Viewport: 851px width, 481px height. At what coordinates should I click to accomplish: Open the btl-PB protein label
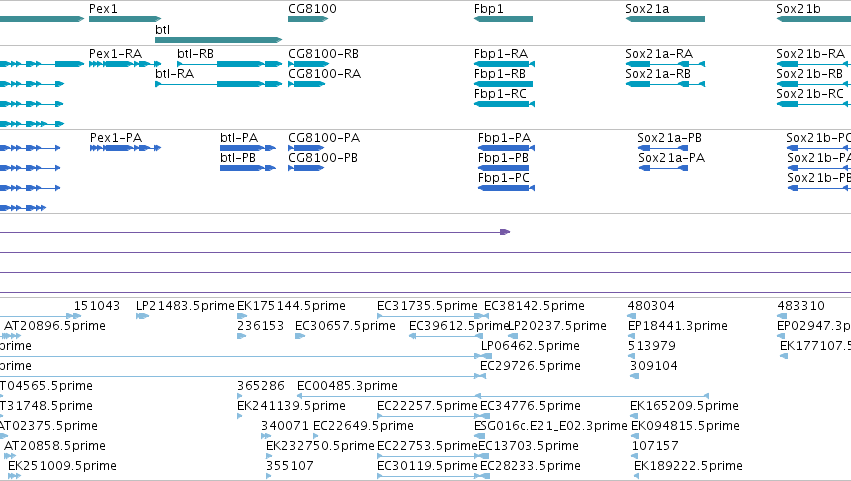(238, 158)
